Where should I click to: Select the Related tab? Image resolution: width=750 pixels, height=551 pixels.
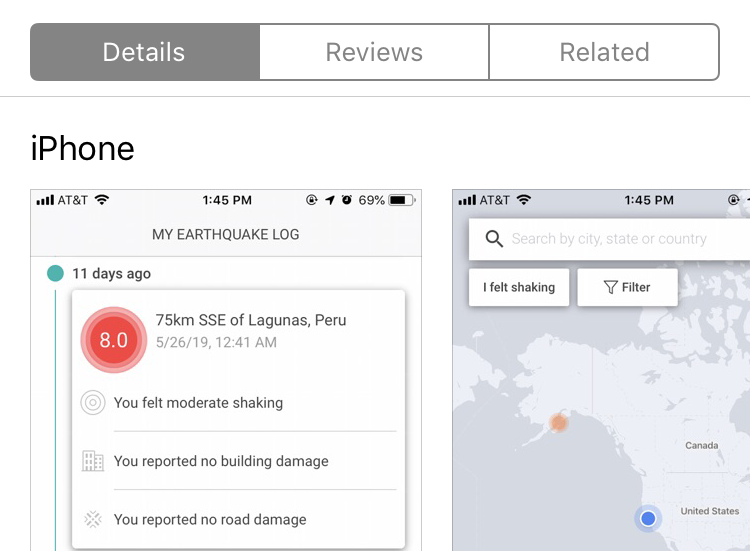[x=604, y=52]
